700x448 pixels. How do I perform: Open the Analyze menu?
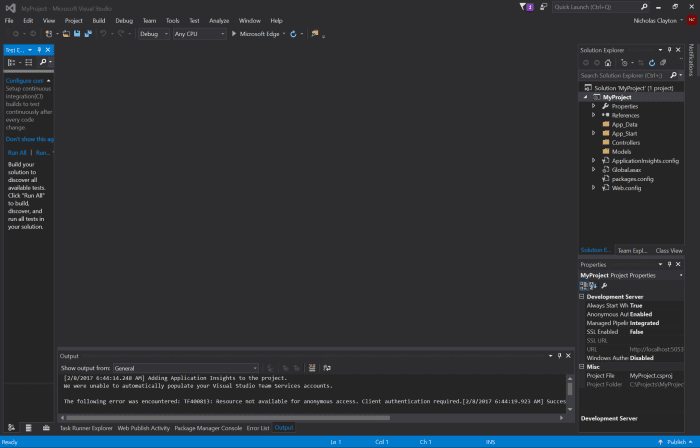click(219, 20)
